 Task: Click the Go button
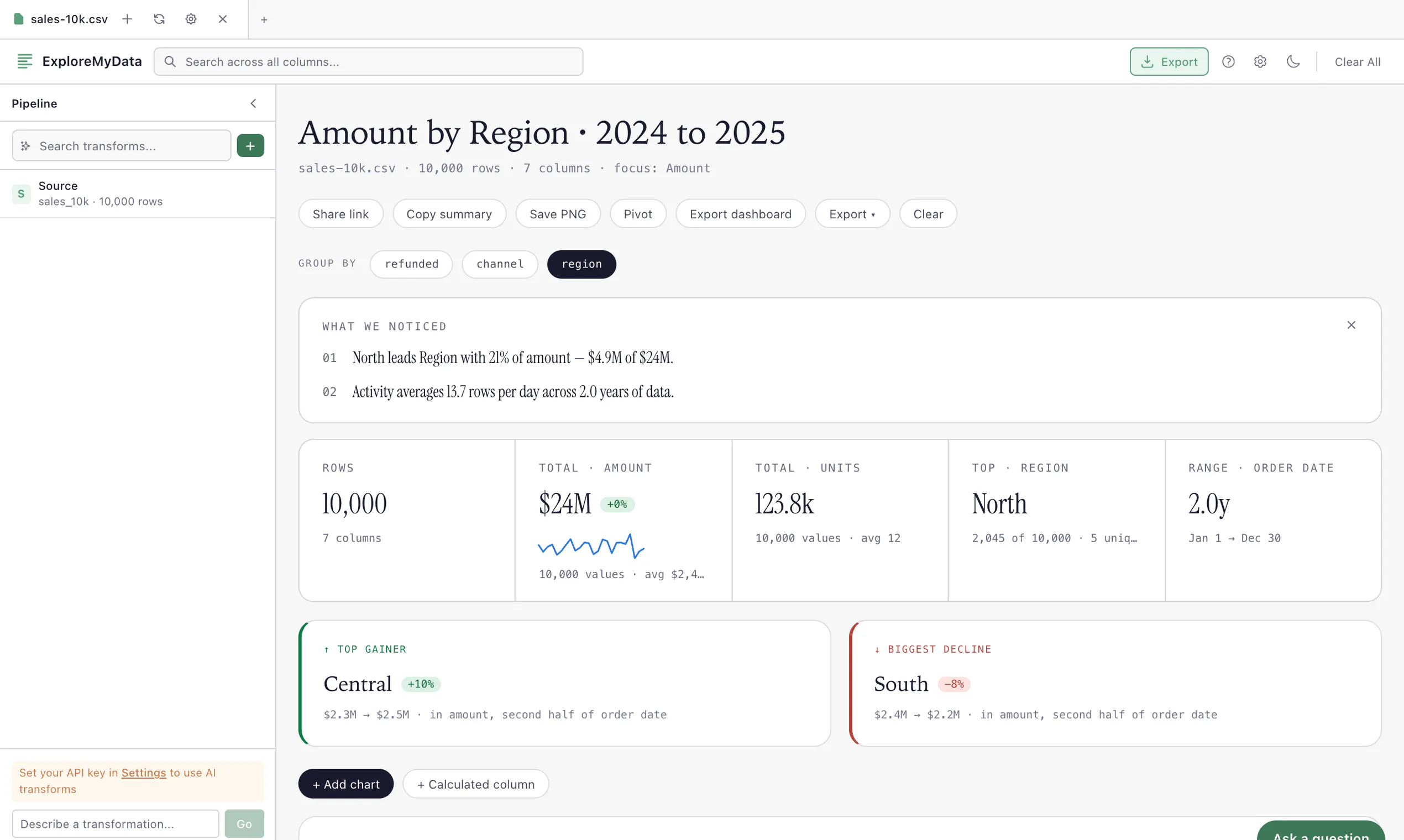244,823
